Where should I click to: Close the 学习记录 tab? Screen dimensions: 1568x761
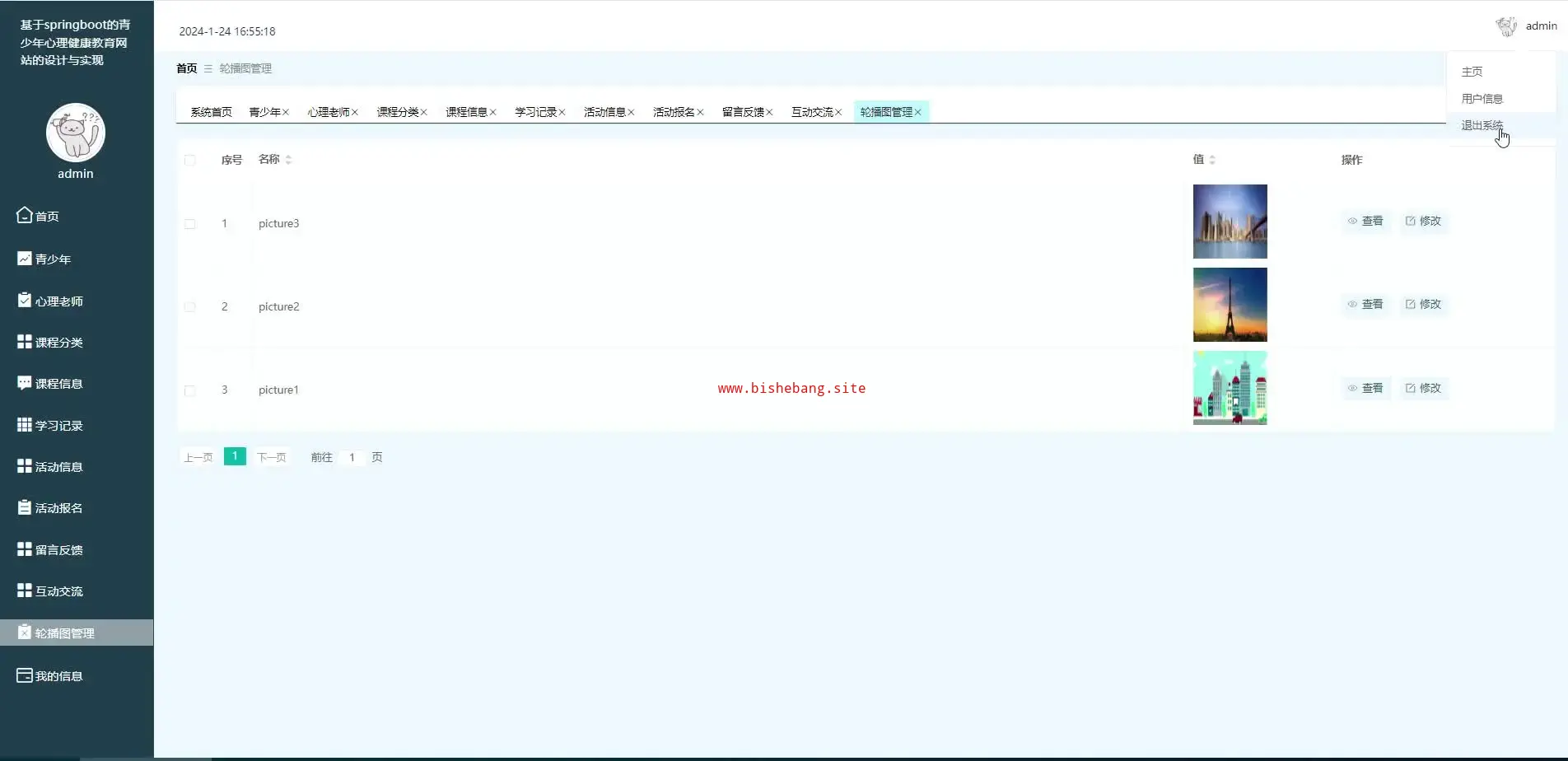pos(562,112)
